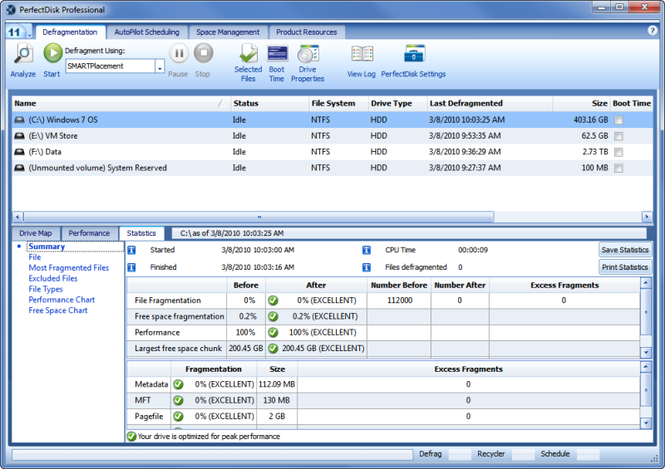Toggle Boot Time checkbox for System Reserved
Screen dimensions: 665x469
pyautogui.click(x=619, y=168)
